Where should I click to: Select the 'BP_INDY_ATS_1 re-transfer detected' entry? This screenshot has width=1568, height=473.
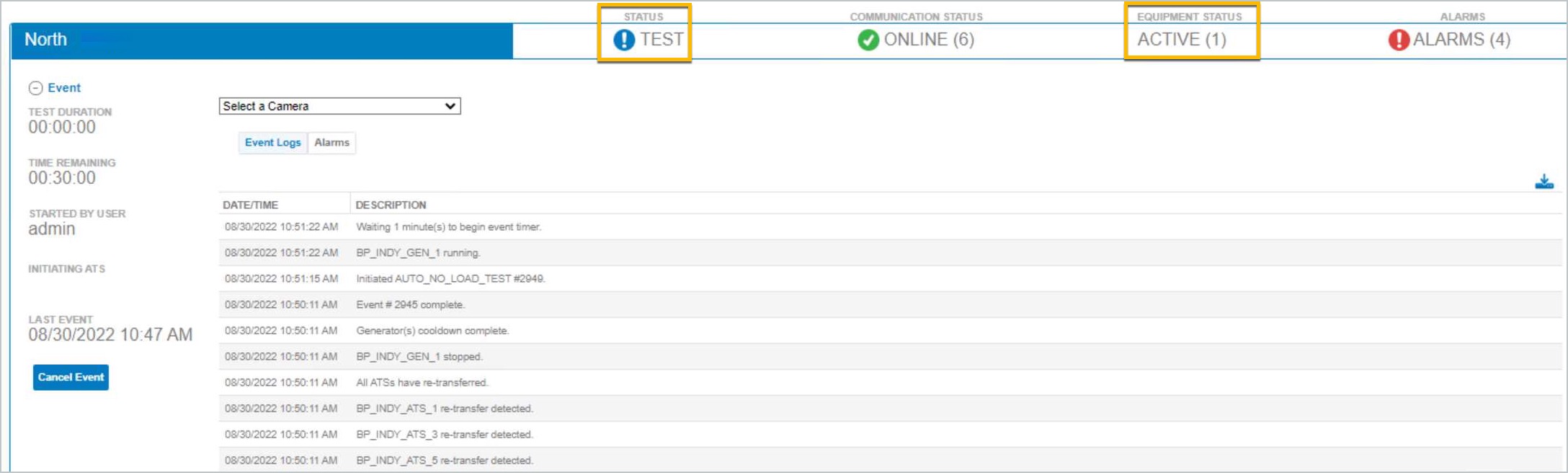[x=891, y=408]
